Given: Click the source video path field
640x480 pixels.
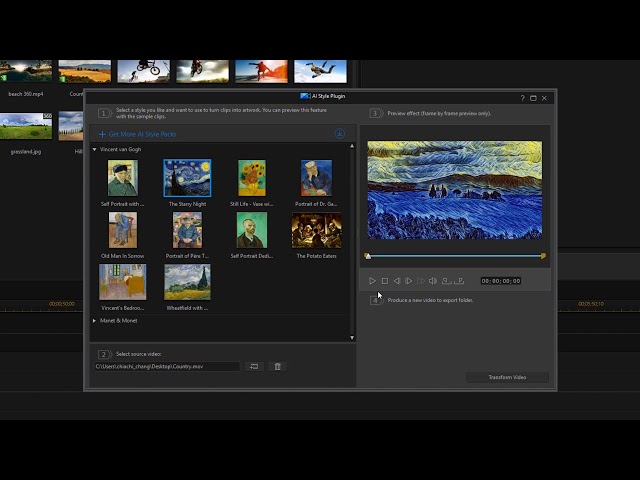Looking at the screenshot, I should point(166,367).
